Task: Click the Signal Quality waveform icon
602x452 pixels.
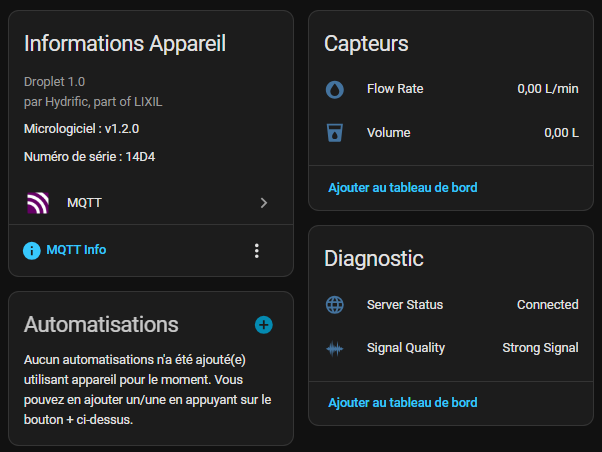Action: click(x=335, y=349)
